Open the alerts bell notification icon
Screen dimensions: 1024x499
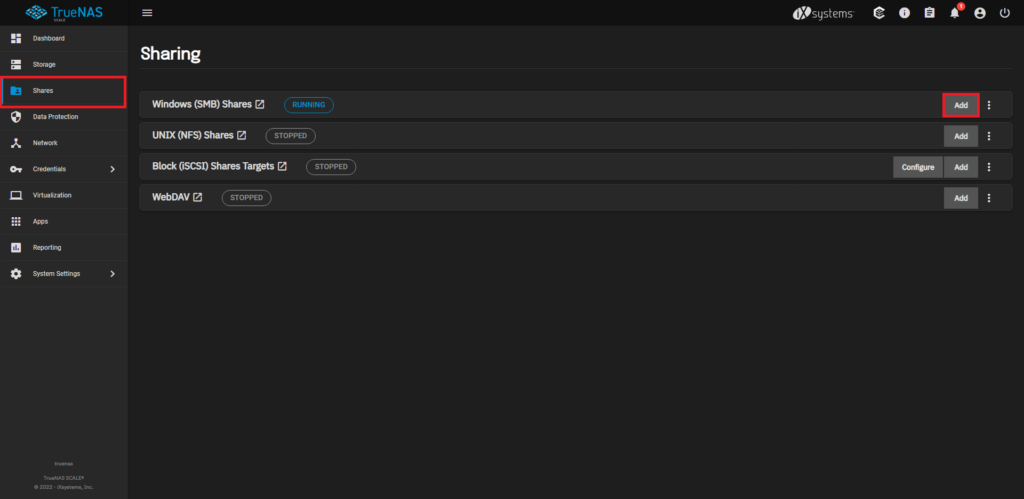[955, 13]
